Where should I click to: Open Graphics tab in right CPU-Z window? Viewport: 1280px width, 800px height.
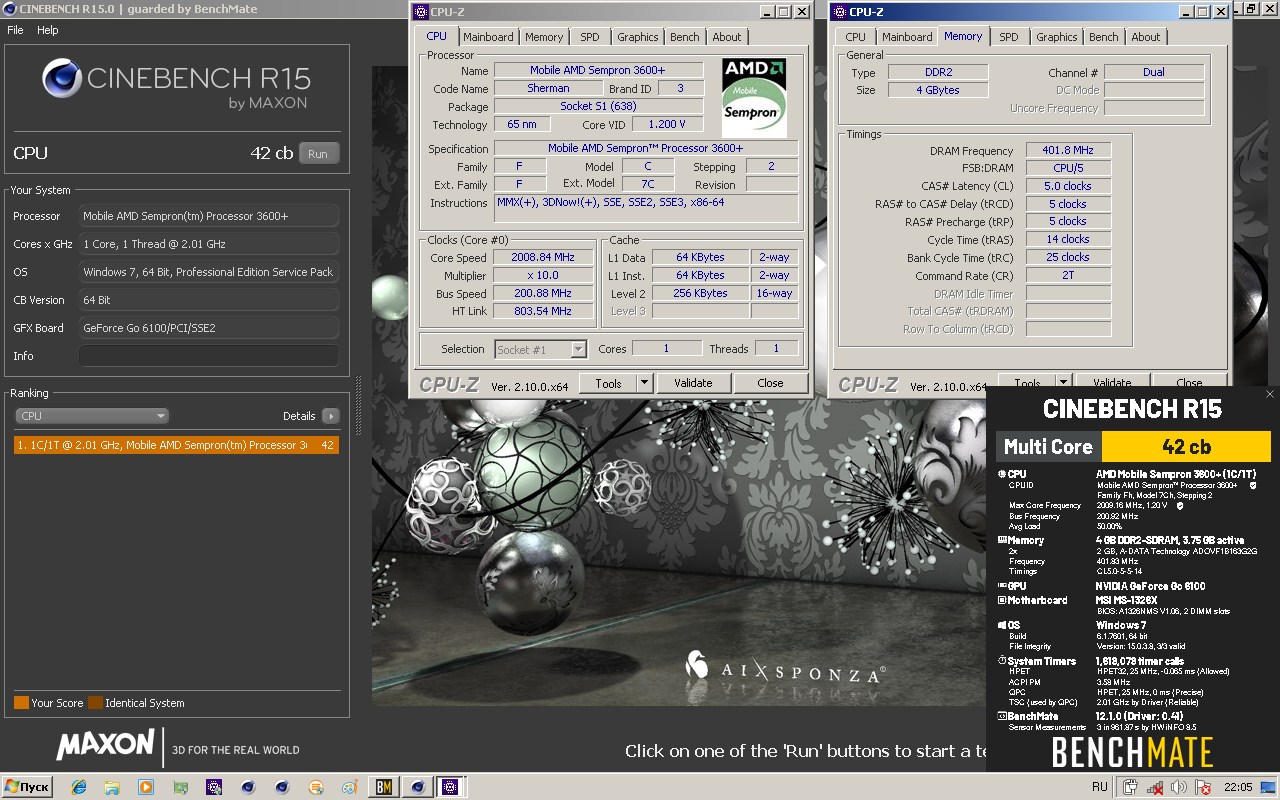click(x=1057, y=37)
